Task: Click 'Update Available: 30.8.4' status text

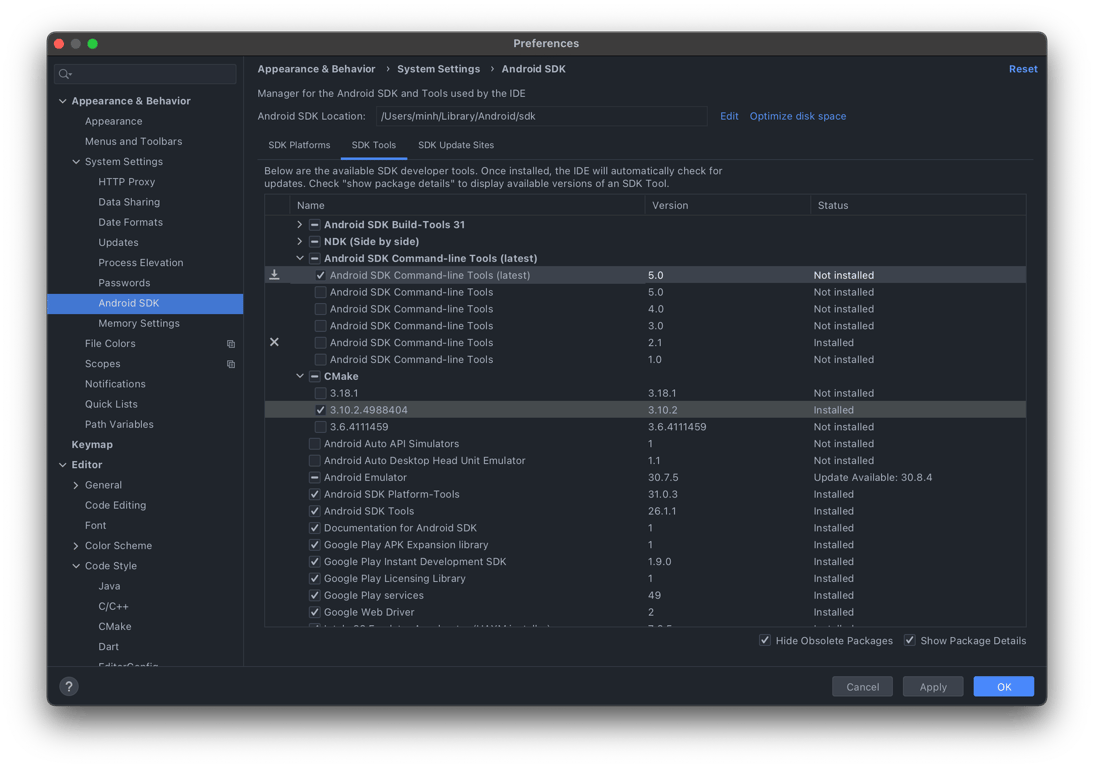Action: point(872,478)
